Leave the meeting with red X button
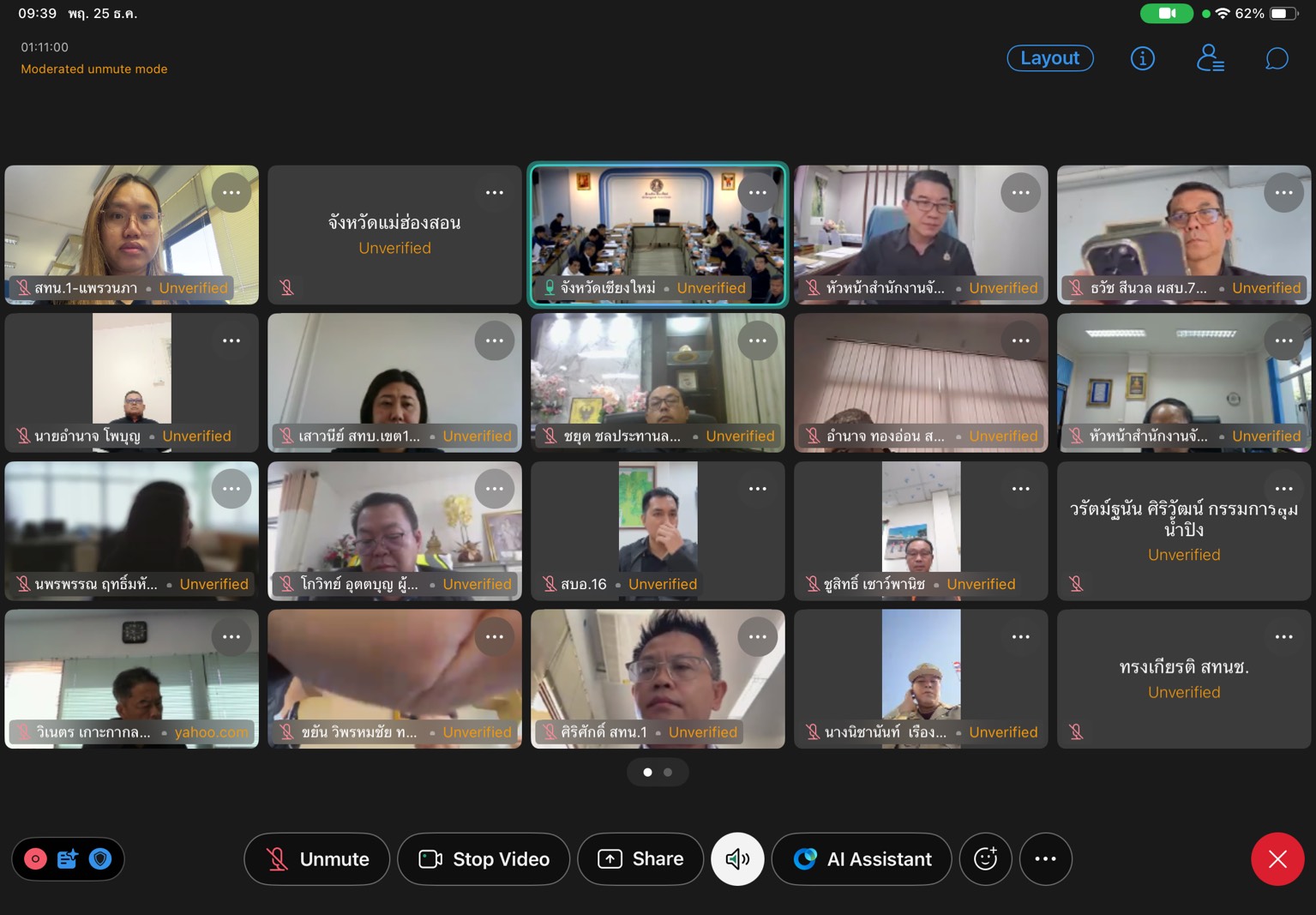This screenshot has height=915, width=1316. coord(1277,858)
